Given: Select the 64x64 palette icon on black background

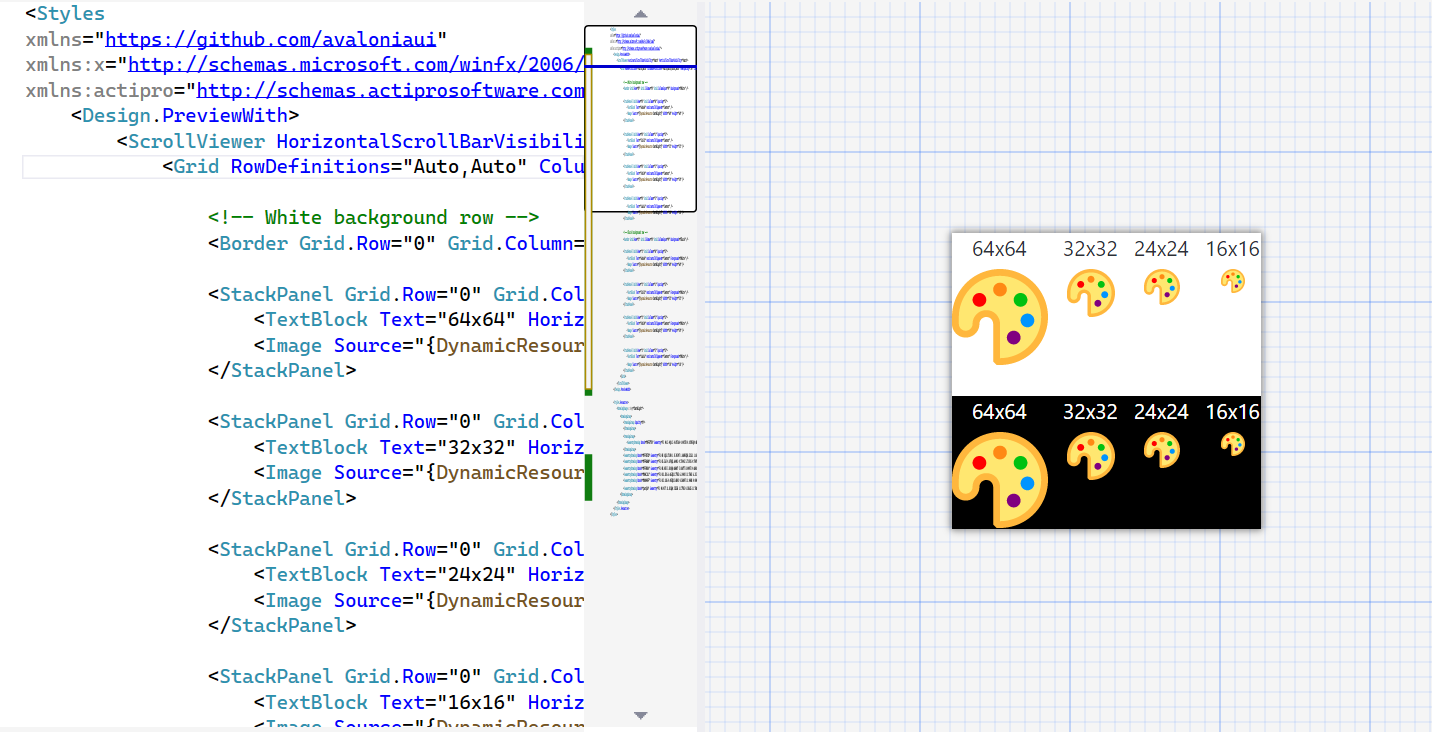Looking at the screenshot, I should (999, 479).
